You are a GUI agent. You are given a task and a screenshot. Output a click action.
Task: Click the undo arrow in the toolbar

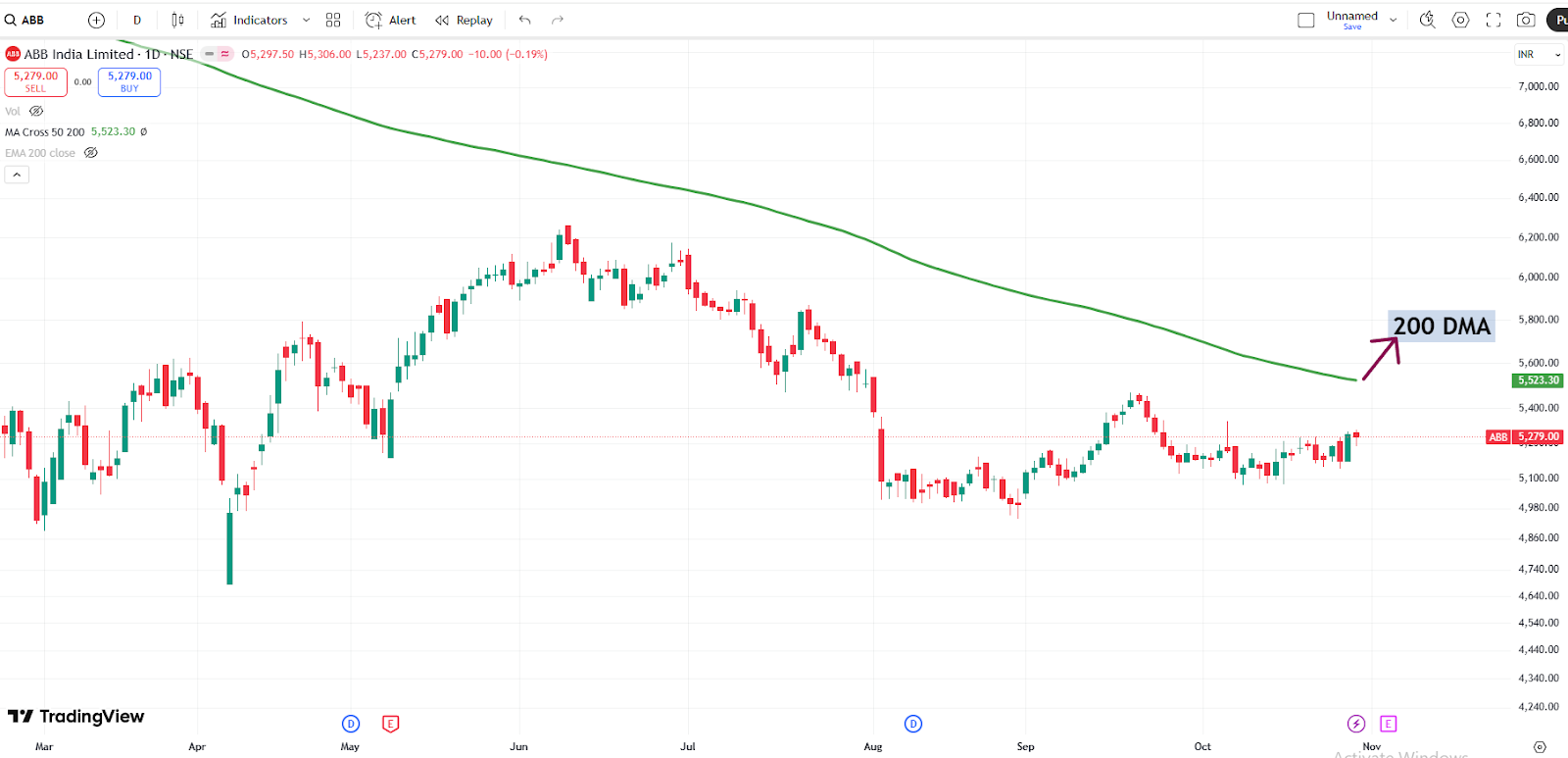(525, 20)
